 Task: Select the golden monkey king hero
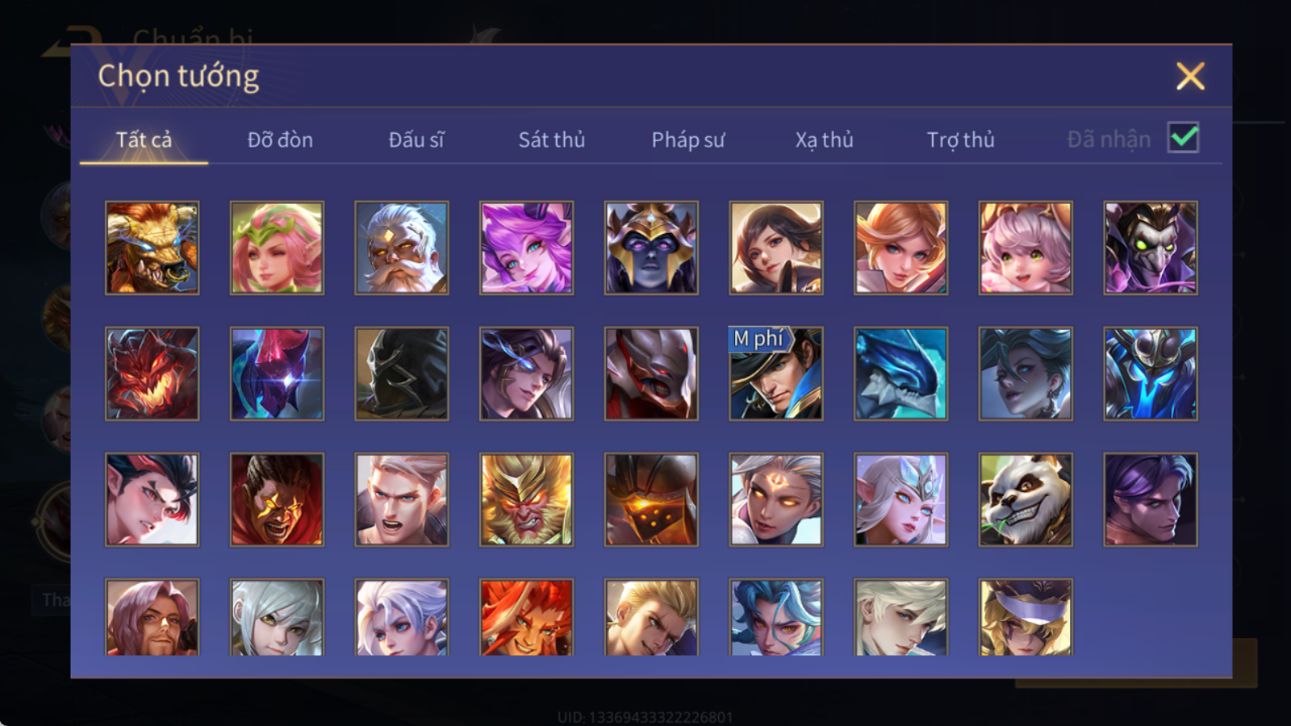[526, 499]
